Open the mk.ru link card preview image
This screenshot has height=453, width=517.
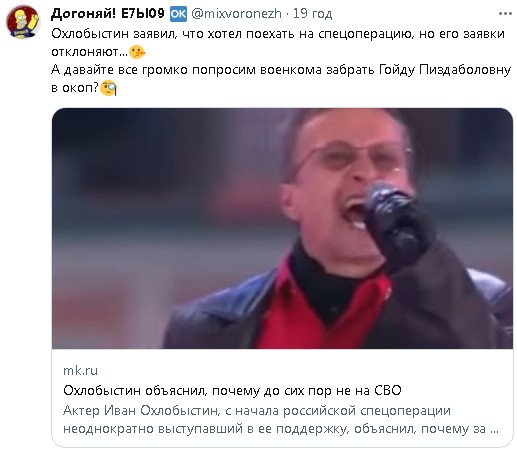click(282, 228)
